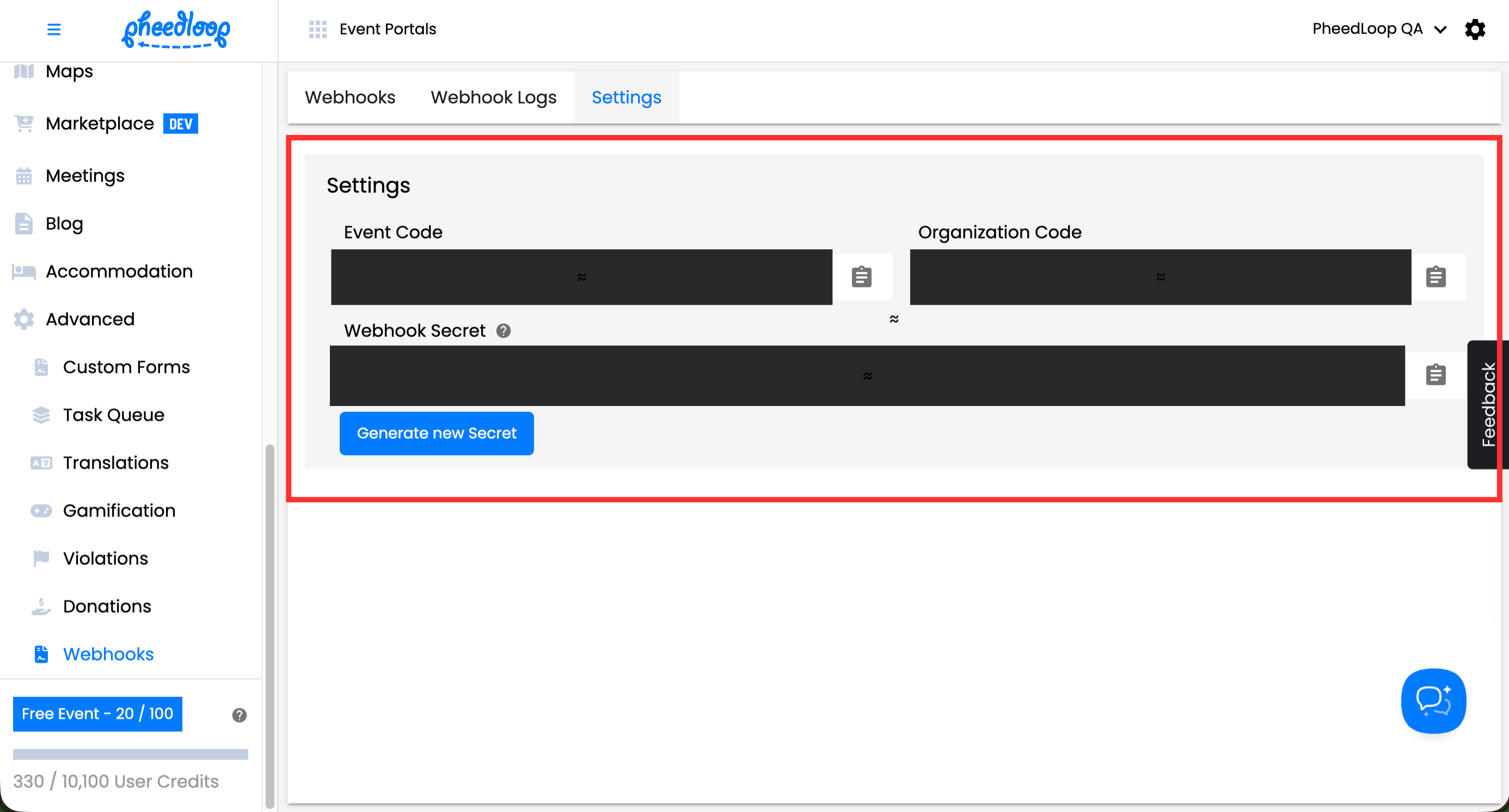Click help icon beside Free Event badge
Screen dimensions: 1509x812
[239, 715]
